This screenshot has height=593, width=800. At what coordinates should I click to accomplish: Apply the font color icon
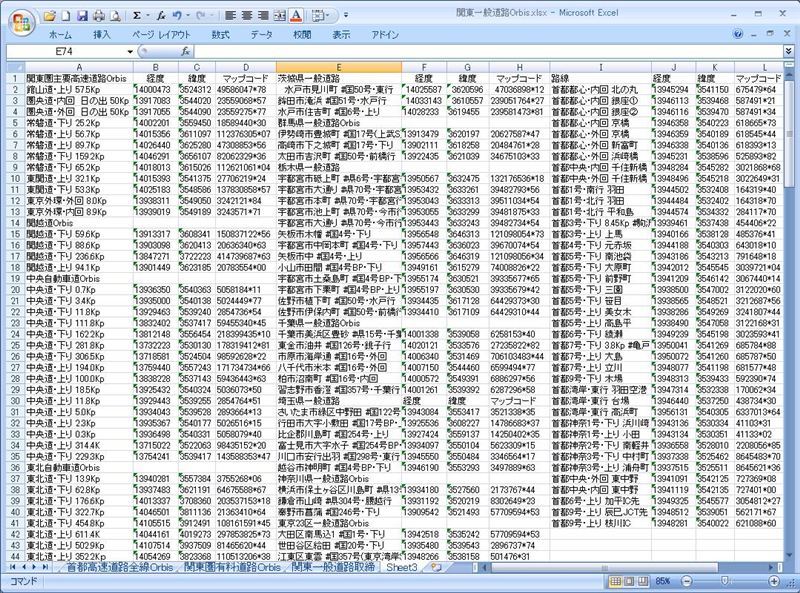tap(297, 16)
